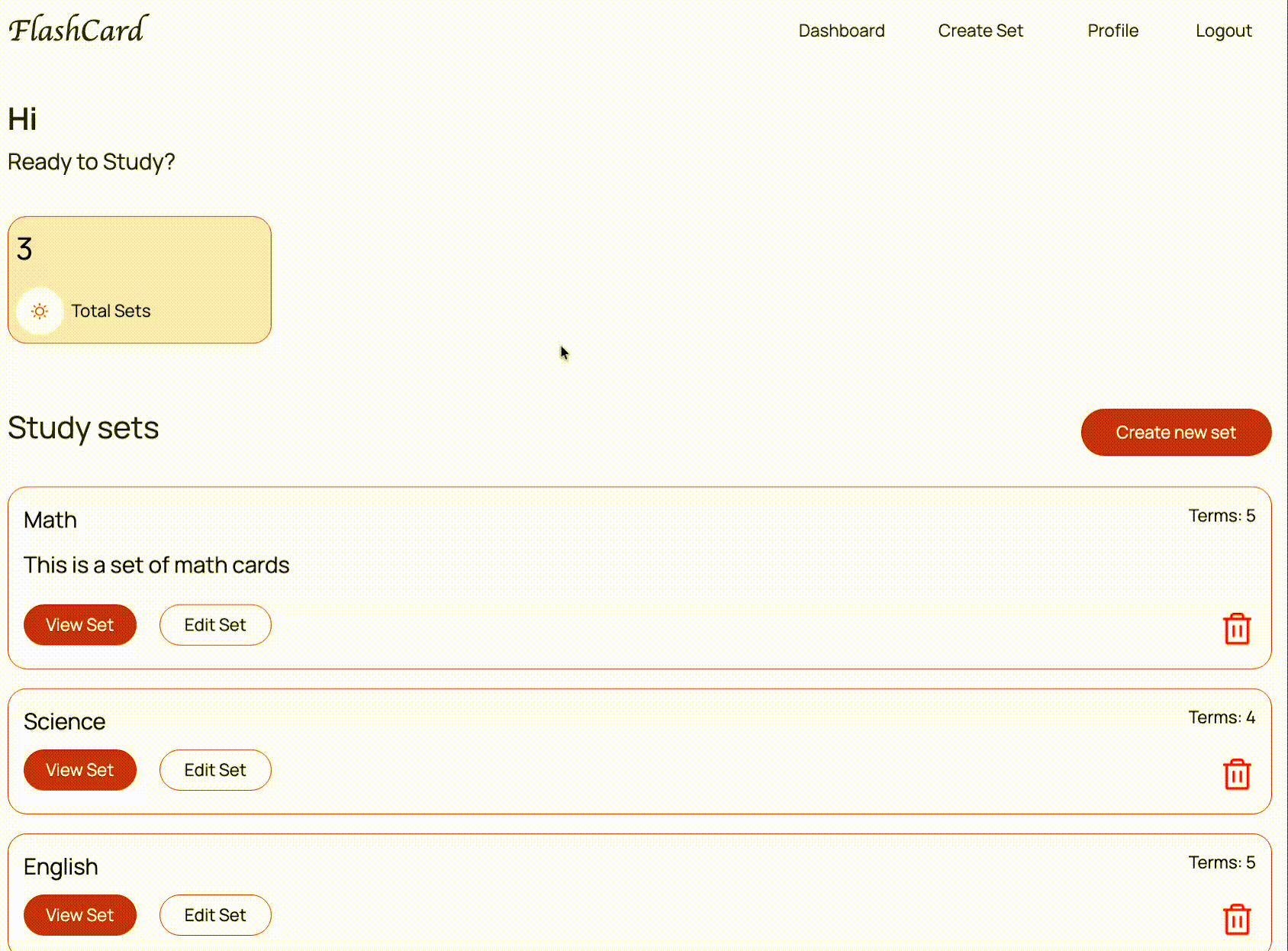View the Science set
Viewport: 1288px width, 951px height.
[80, 770]
